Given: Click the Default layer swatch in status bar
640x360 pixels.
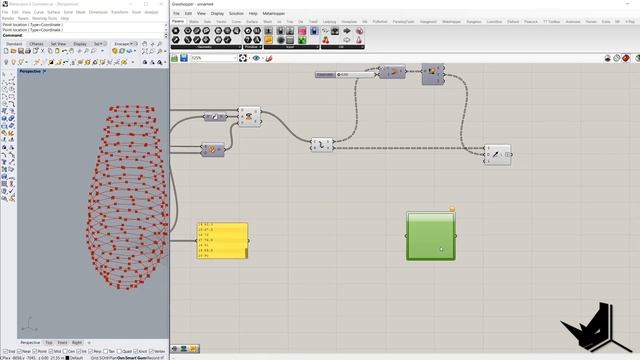Looking at the screenshot, I should pos(68,358).
